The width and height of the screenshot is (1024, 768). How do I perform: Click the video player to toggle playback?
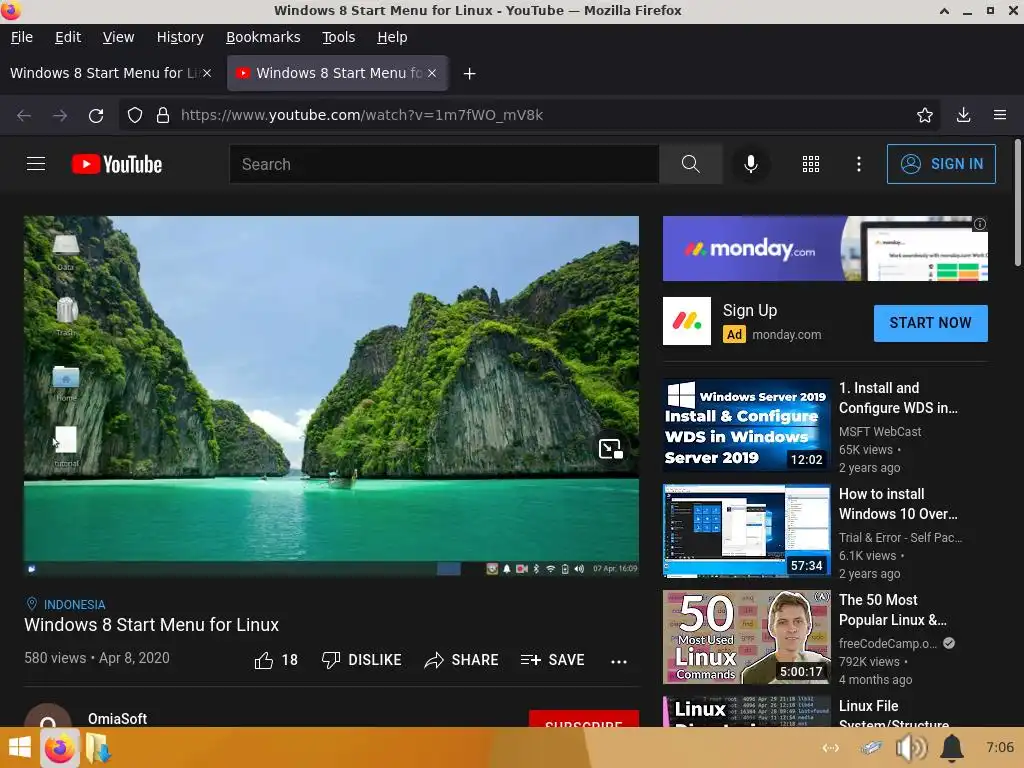tap(331, 396)
